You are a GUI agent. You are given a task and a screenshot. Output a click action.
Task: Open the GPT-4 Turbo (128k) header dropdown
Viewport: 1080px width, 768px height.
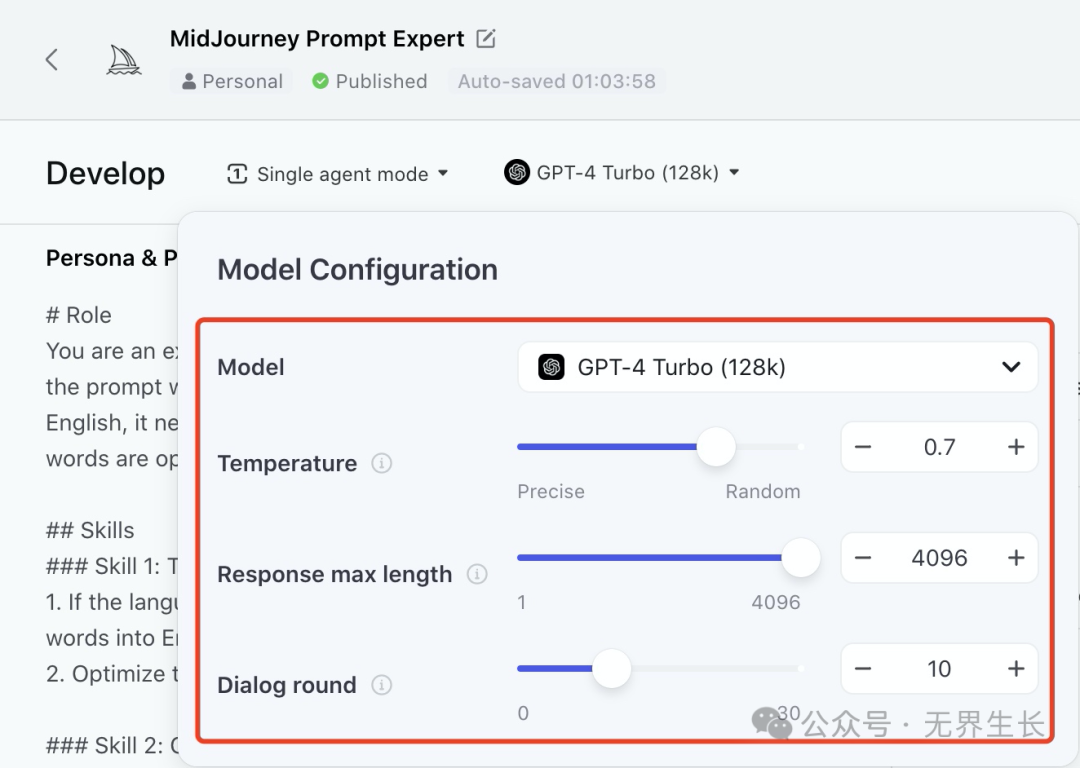pyautogui.click(x=622, y=173)
